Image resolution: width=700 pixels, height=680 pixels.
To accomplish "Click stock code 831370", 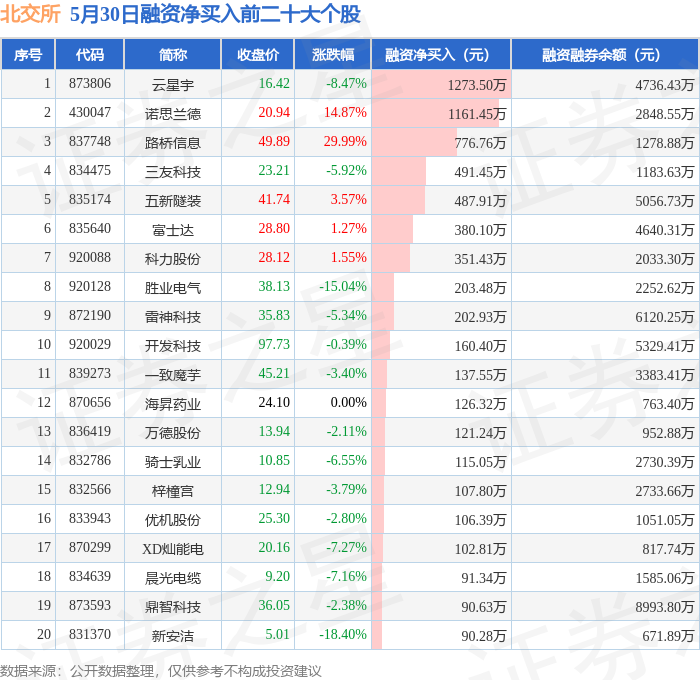I will pyautogui.click(x=90, y=634).
